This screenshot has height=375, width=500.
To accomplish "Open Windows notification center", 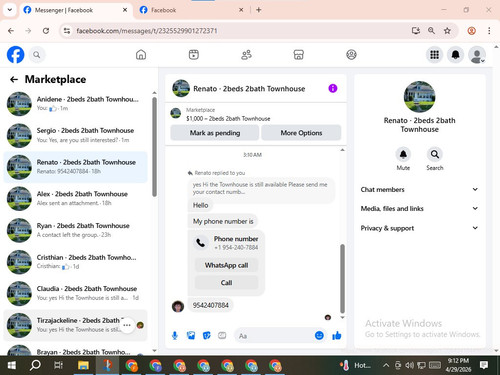I will [x=483, y=365].
